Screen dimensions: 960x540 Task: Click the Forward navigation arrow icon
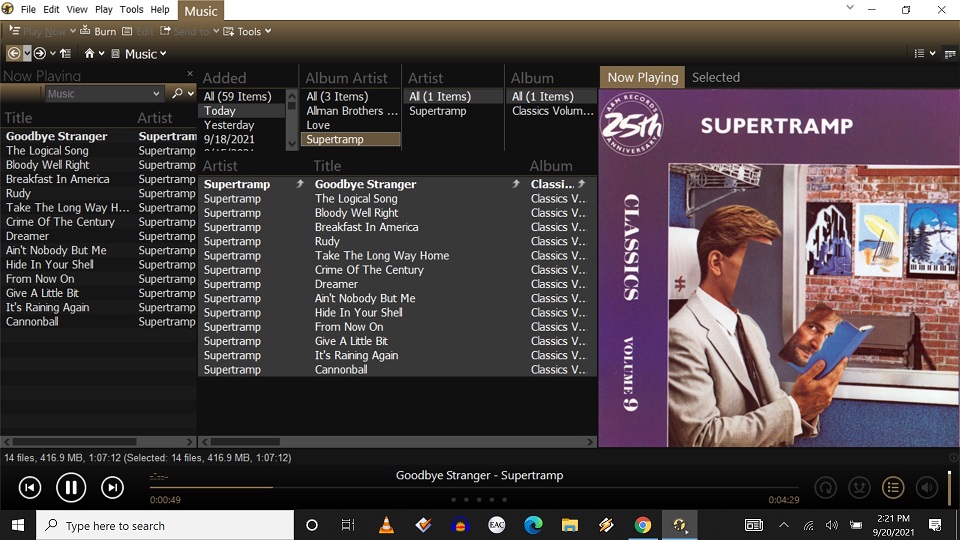pos(40,53)
